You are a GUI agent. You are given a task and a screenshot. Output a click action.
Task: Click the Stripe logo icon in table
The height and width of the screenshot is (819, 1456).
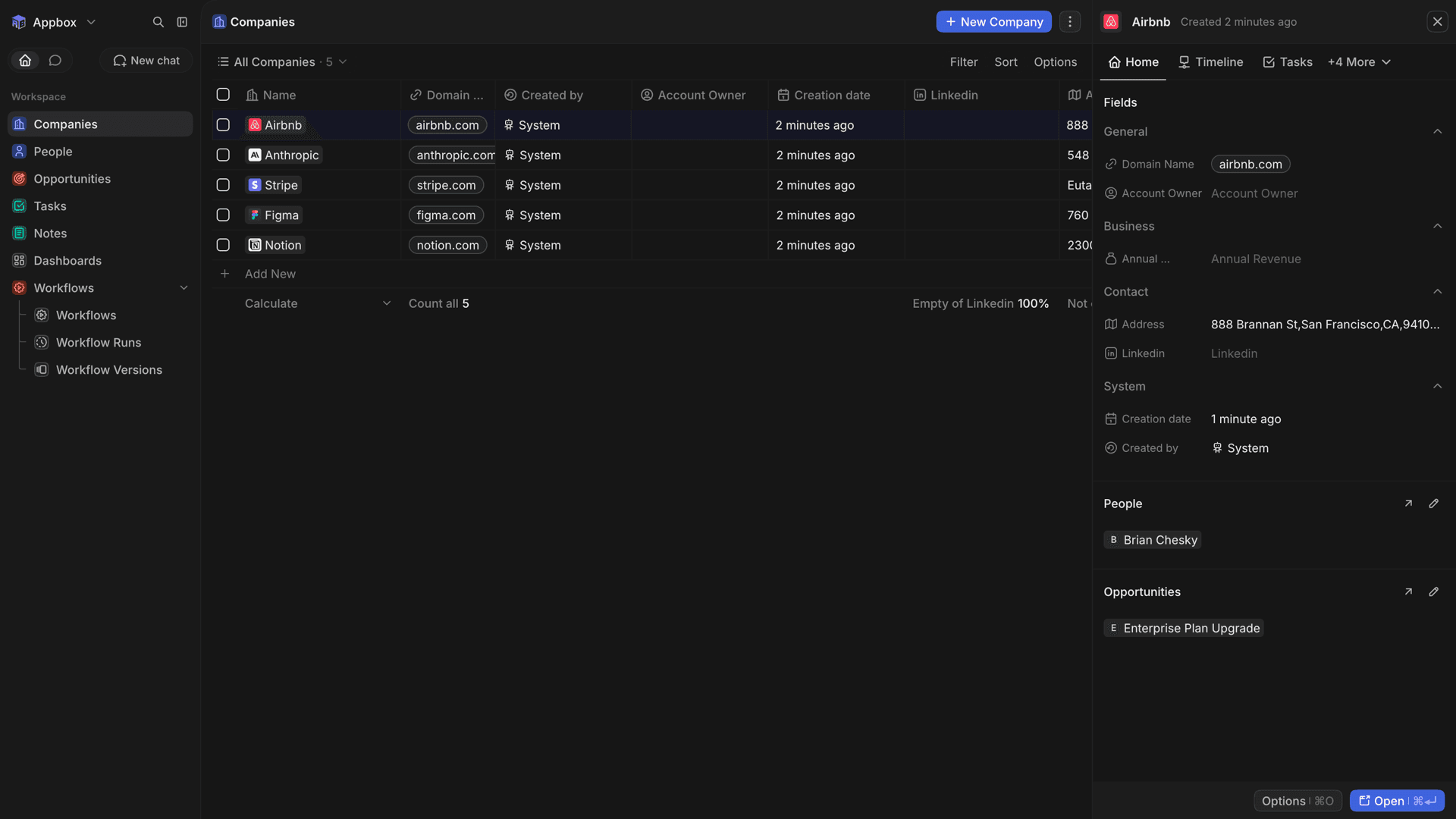pyautogui.click(x=255, y=185)
